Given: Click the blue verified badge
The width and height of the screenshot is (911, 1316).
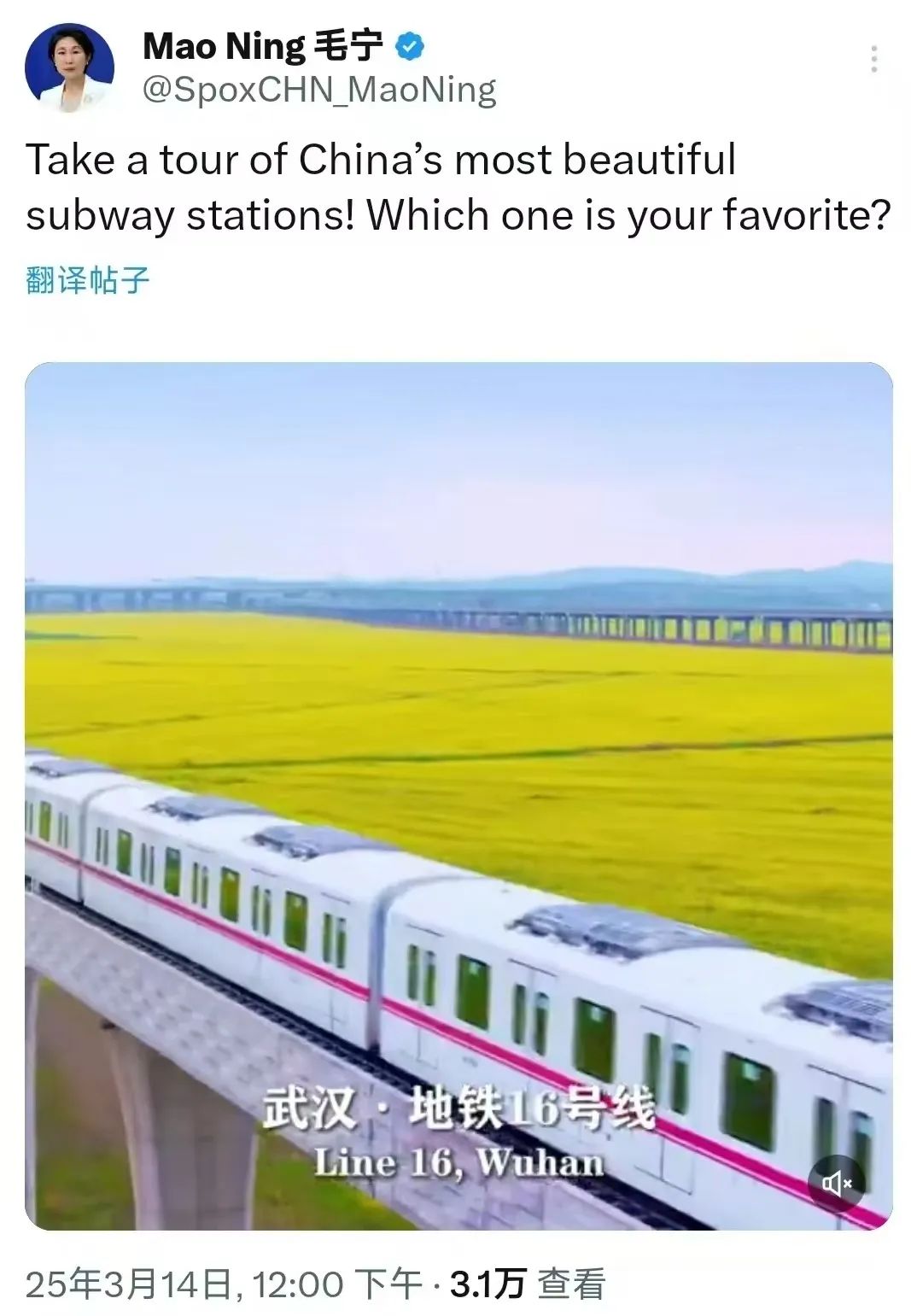Looking at the screenshot, I should [x=410, y=46].
